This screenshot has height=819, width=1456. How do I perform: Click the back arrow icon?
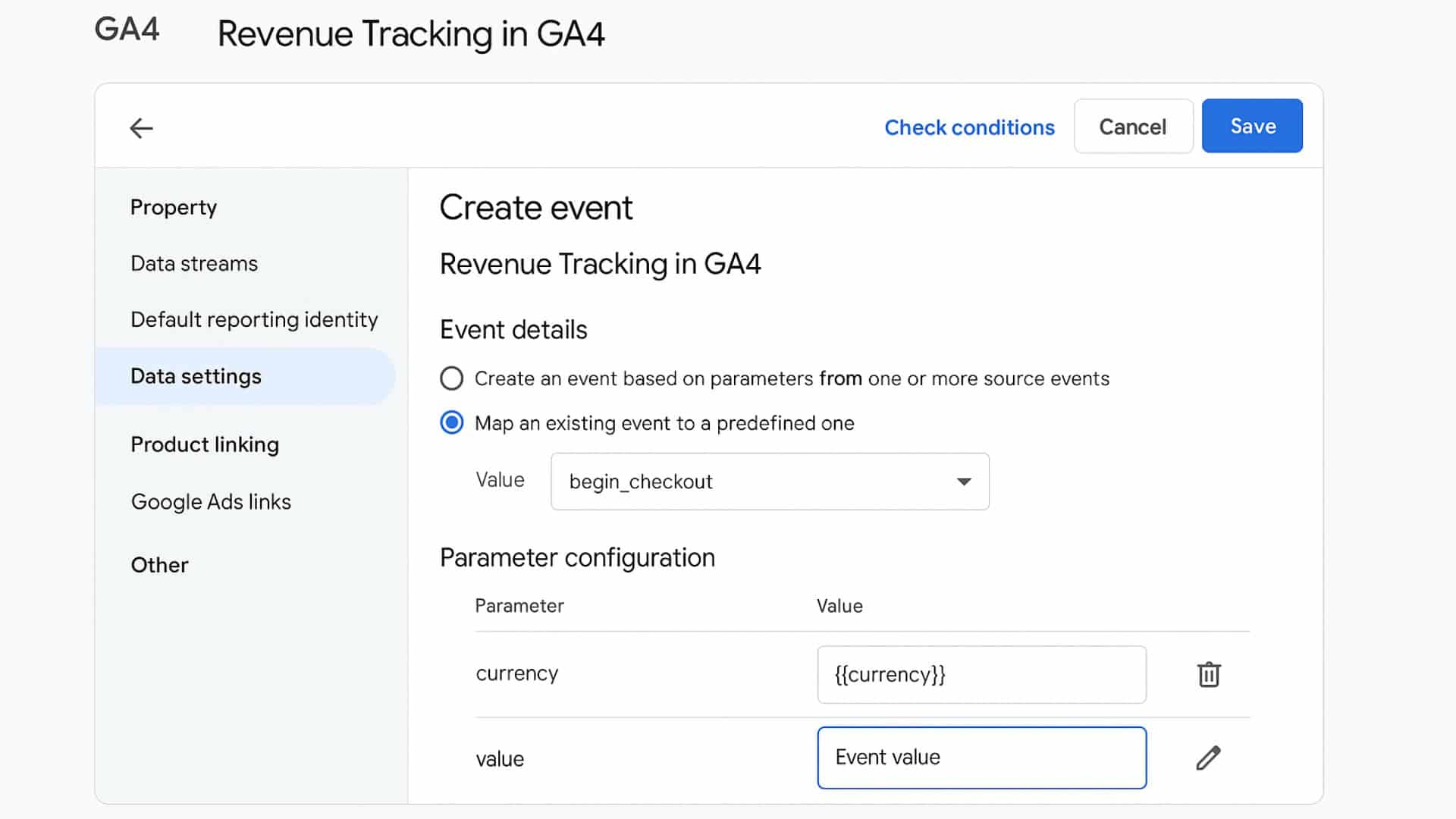[x=141, y=128]
